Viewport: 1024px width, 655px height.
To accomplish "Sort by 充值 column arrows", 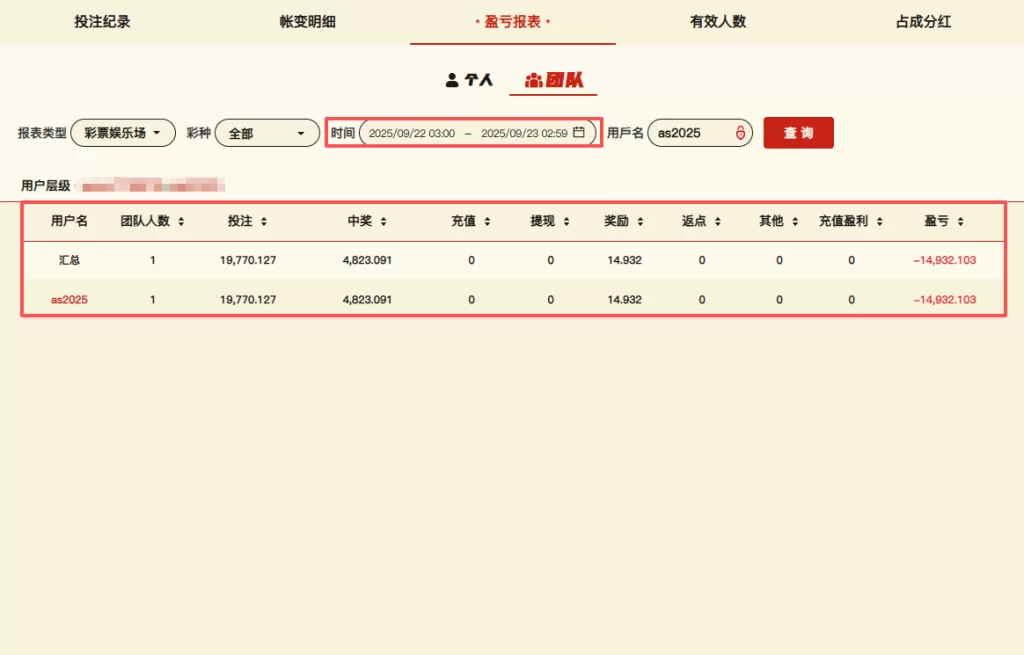I will pyautogui.click(x=487, y=221).
